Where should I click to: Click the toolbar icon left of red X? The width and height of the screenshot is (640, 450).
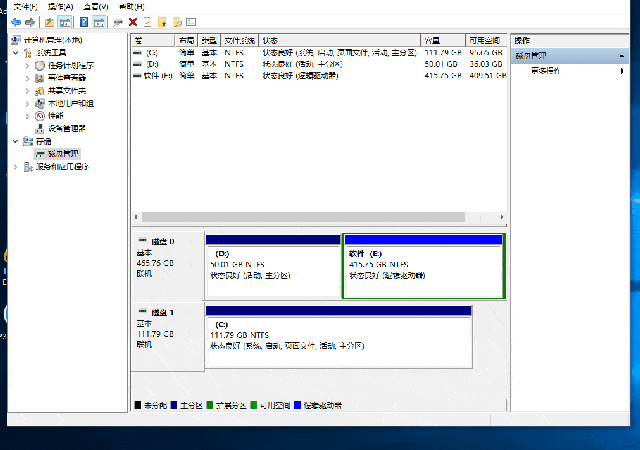coord(118,22)
